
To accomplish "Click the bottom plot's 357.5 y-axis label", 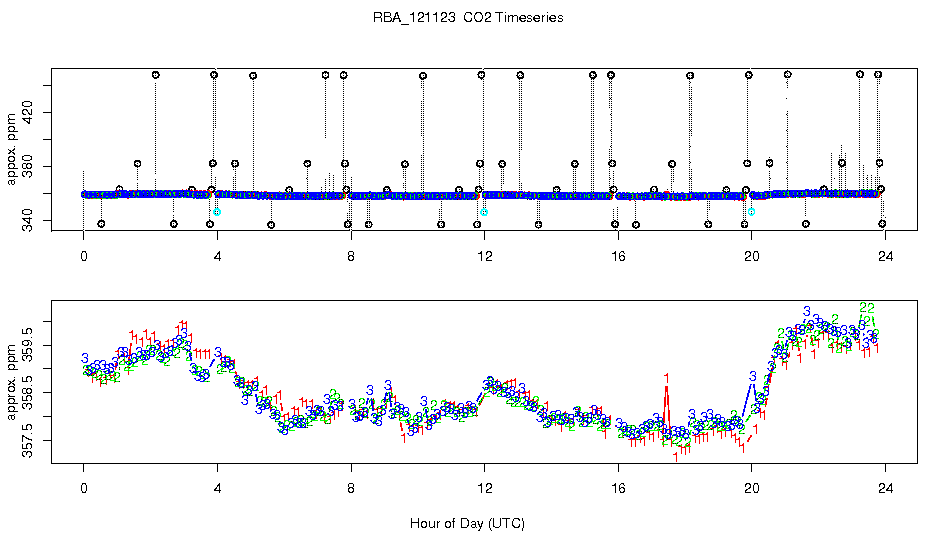I will [27, 440].
